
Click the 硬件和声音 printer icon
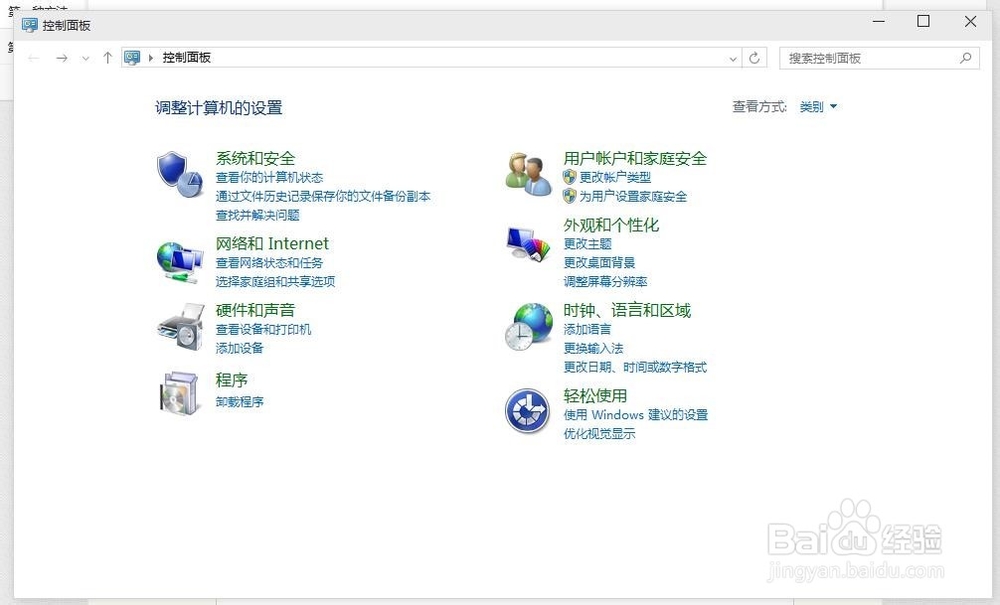(179, 327)
